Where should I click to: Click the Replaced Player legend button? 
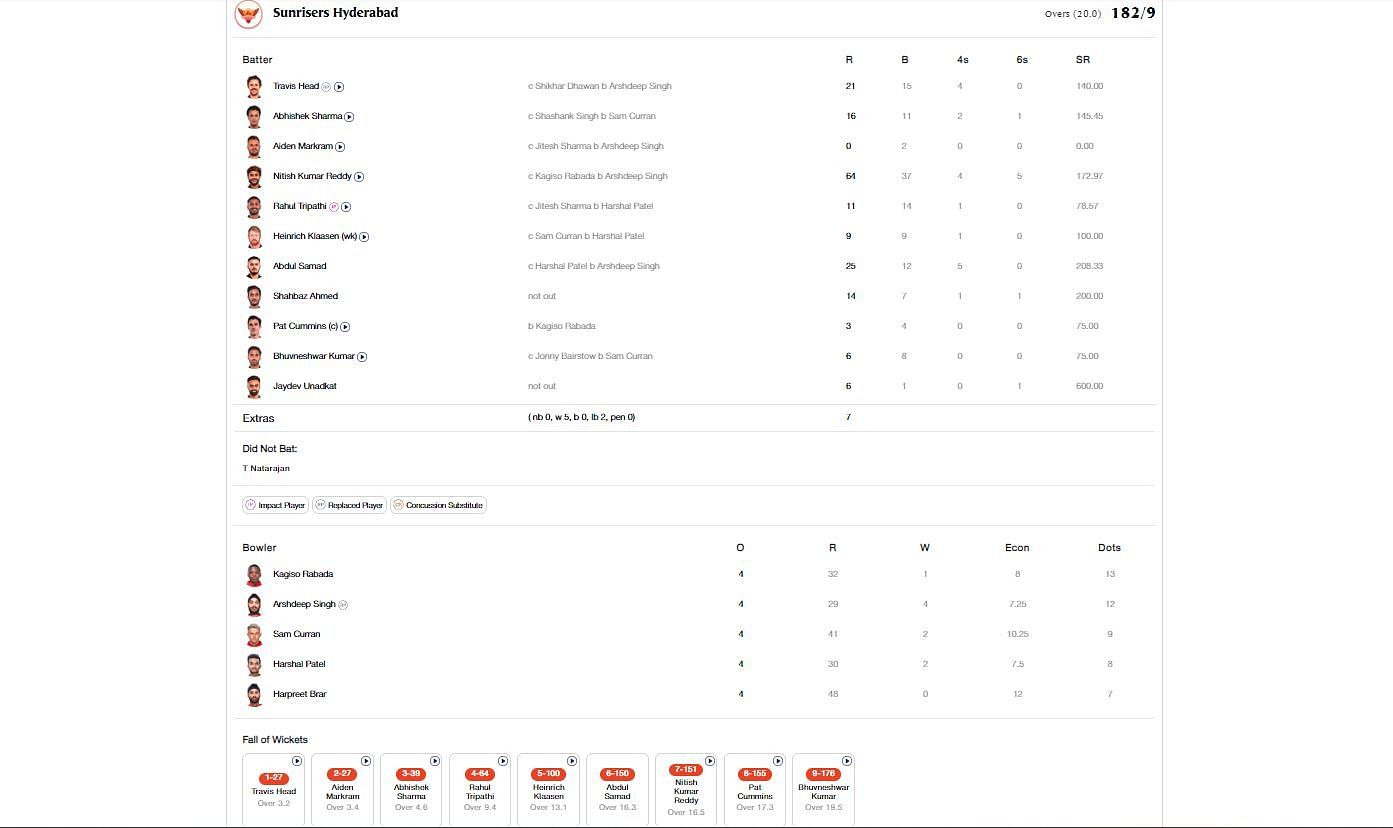[349, 505]
